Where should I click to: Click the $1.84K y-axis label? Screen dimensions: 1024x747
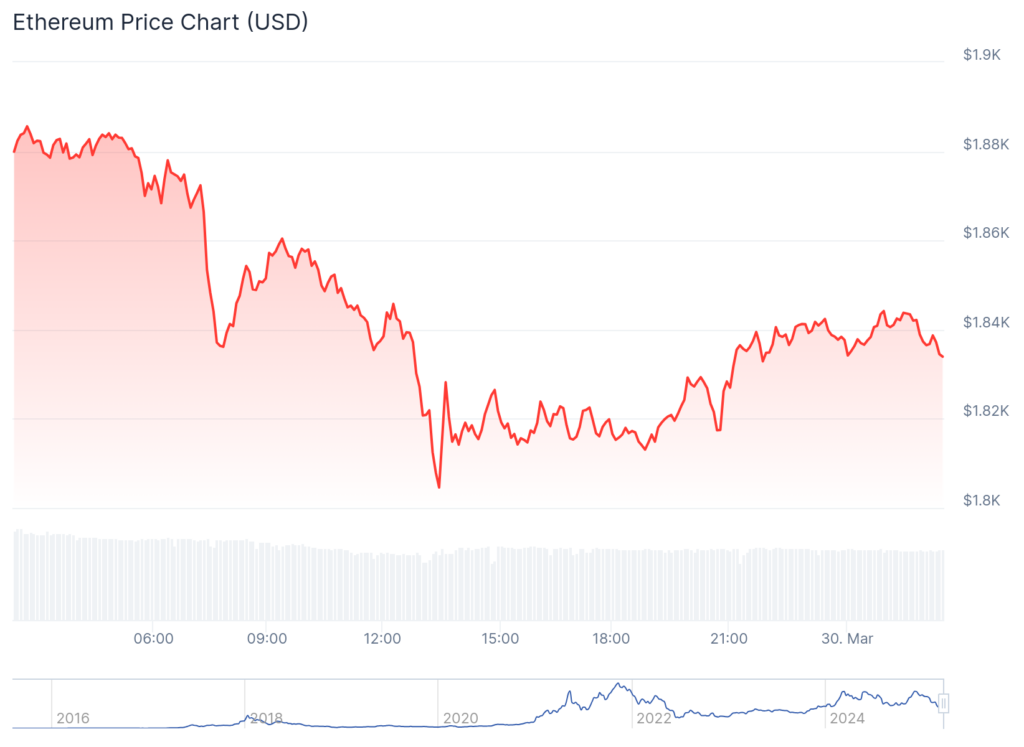click(984, 322)
